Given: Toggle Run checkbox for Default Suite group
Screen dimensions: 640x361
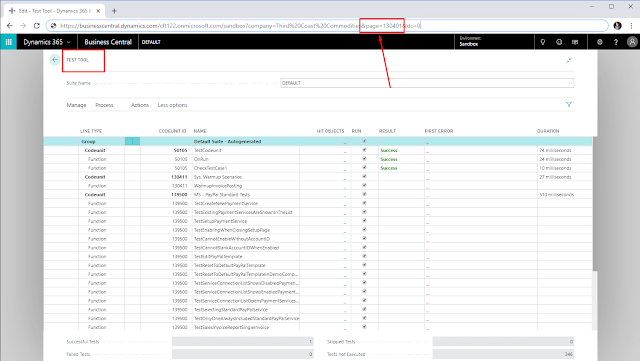Looking at the screenshot, I should 364,141.
